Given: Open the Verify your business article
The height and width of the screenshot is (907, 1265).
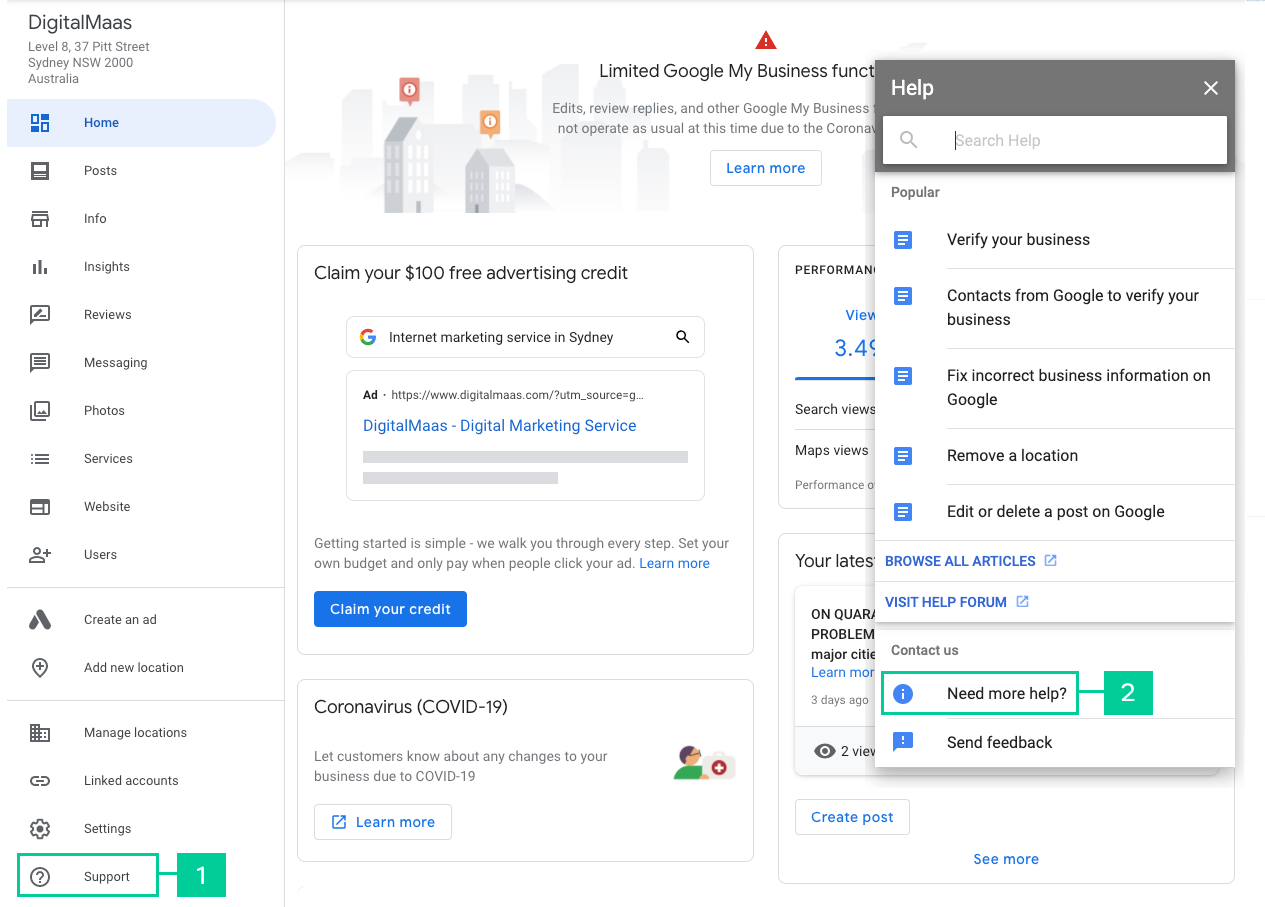Looking at the screenshot, I should tap(1055, 240).
